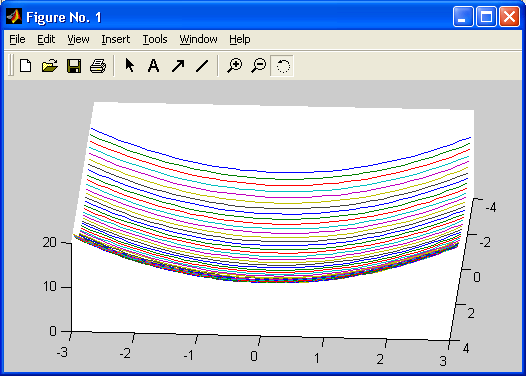This screenshot has height=376, width=526.
Task: Click the Figure No. 1 title bar text
Action: (64, 17)
